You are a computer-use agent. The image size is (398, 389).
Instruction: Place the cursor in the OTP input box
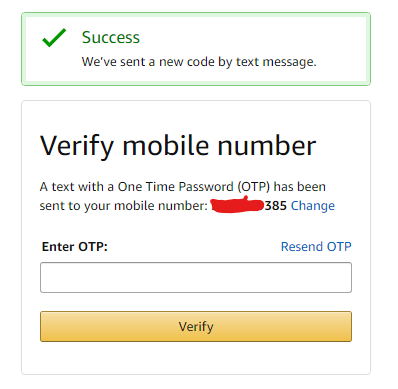pos(196,277)
